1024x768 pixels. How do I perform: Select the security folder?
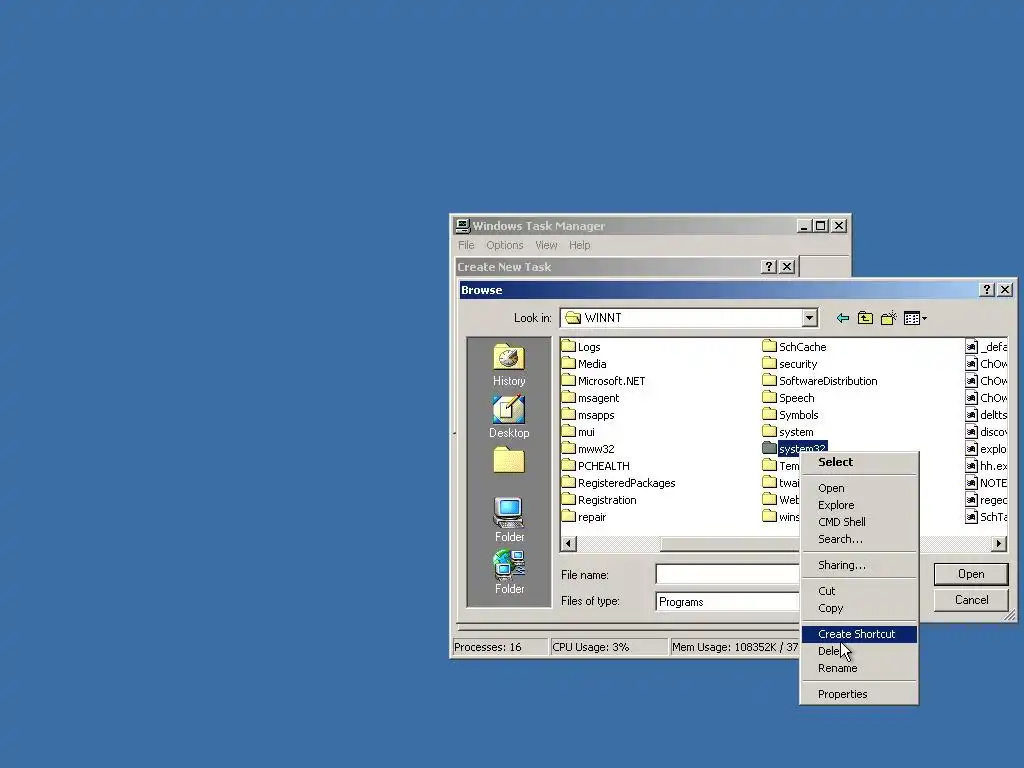(x=790, y=364)
